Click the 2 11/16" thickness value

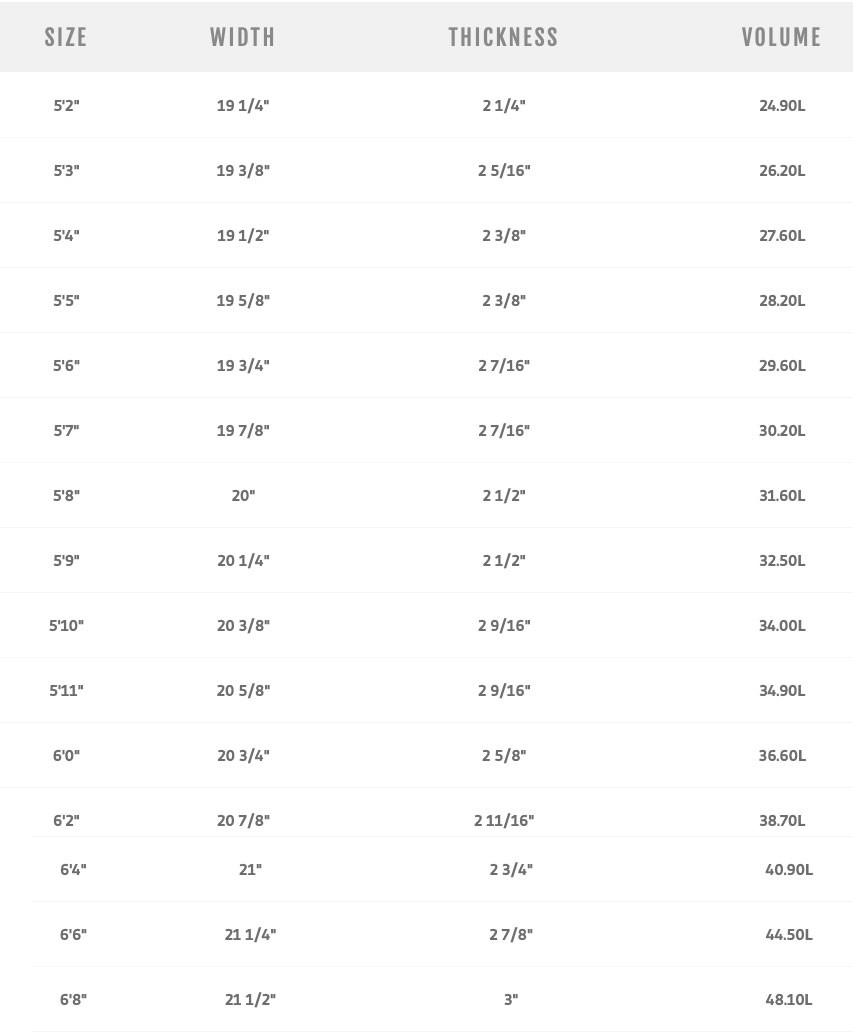pos(504,820)
